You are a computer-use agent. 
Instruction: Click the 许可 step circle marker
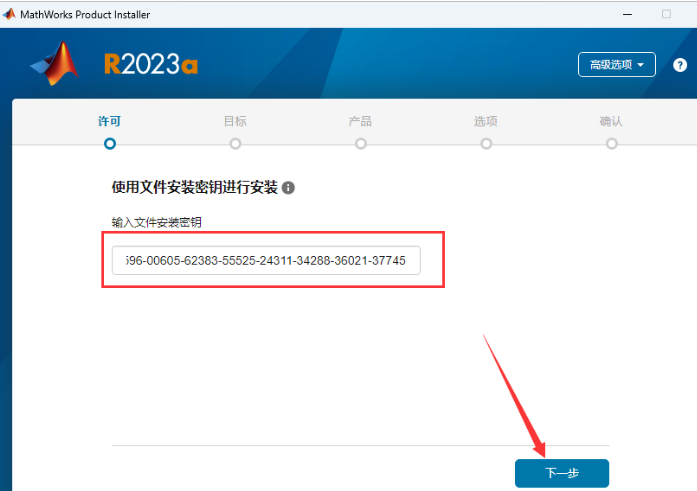coord(110,144)
